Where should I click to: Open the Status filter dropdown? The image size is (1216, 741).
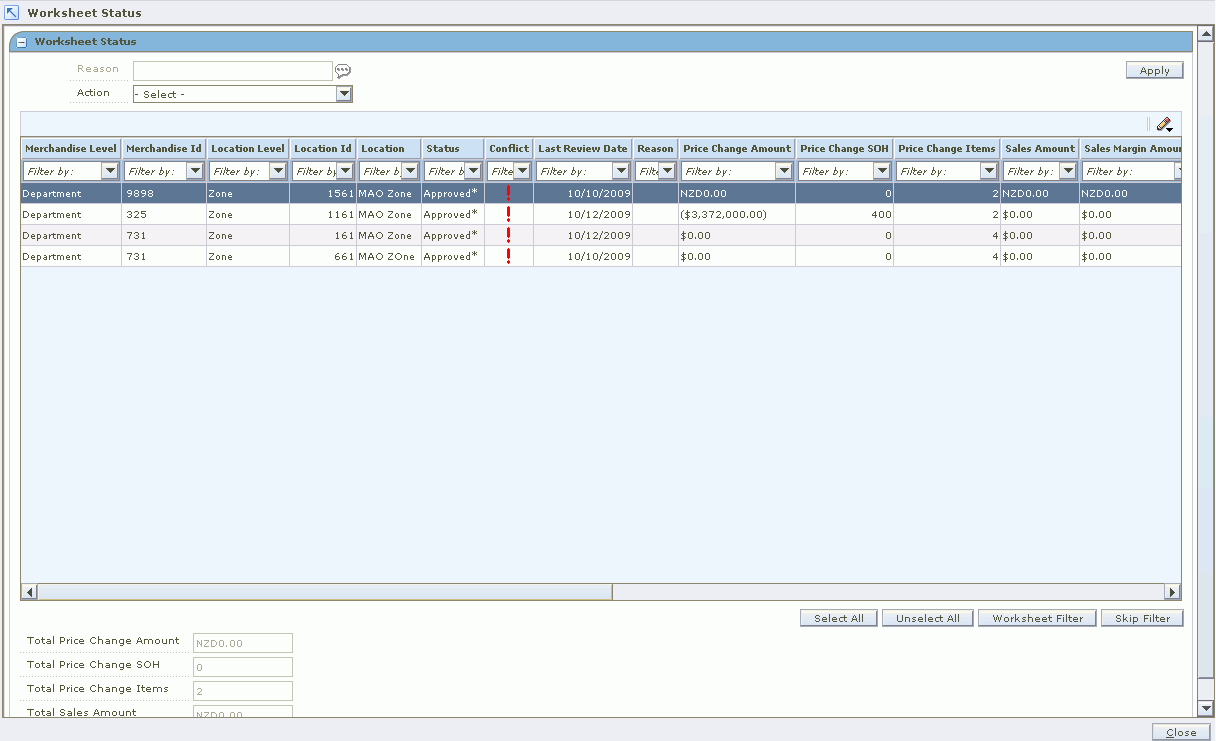coord(474,171)
